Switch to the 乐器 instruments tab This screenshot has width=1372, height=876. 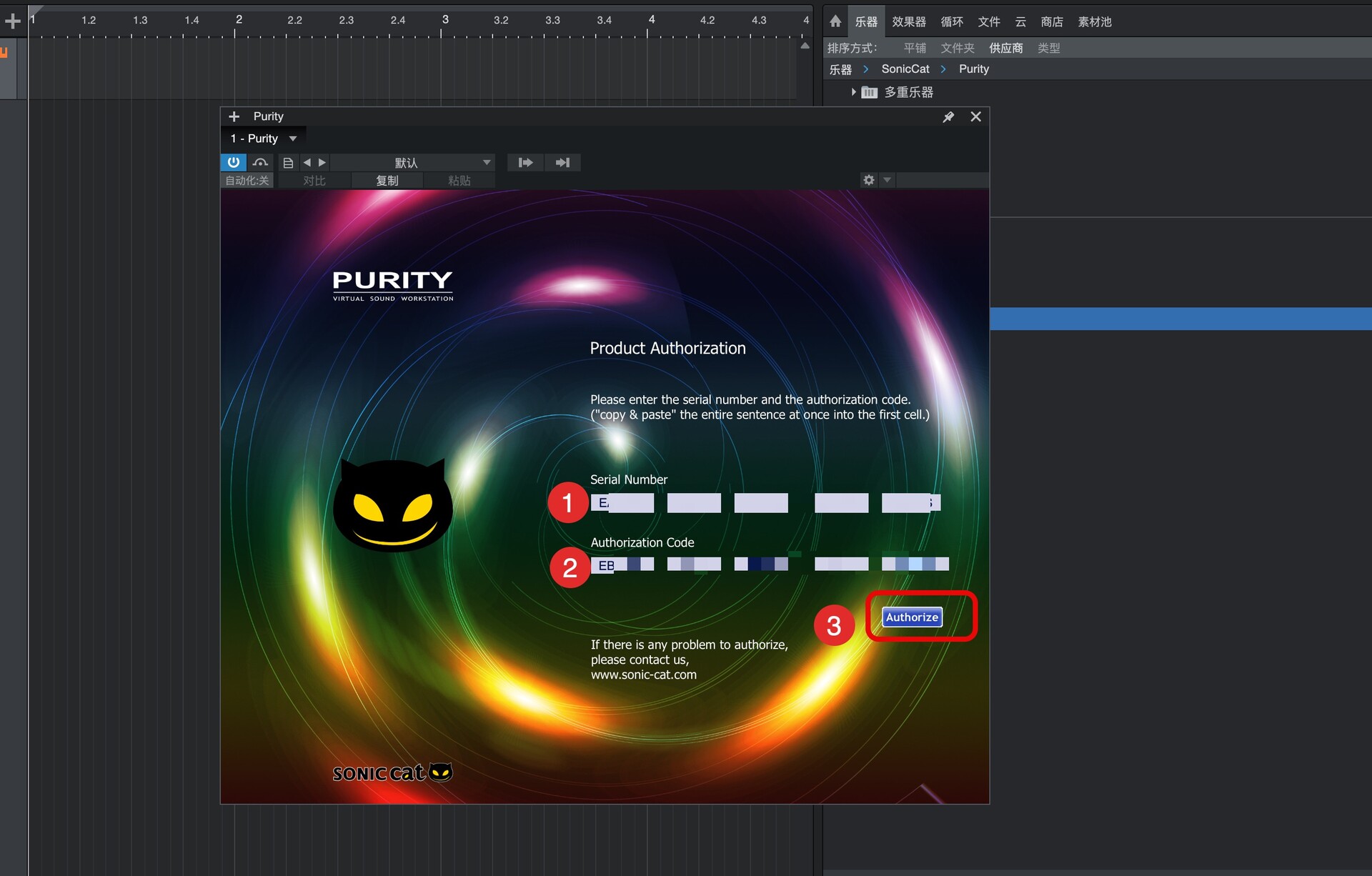tap(867, 21)
